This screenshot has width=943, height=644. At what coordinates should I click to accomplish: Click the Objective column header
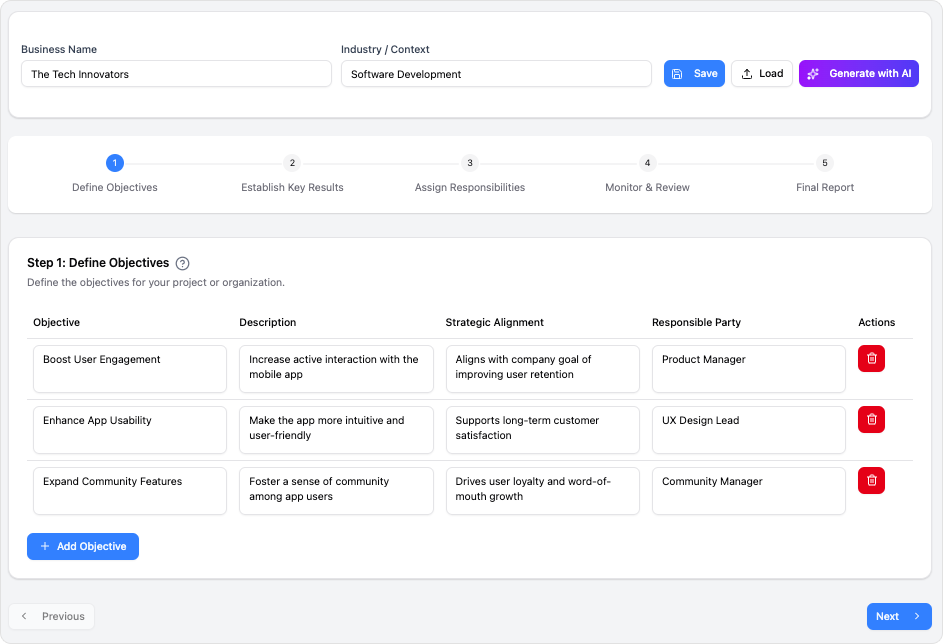point(57,322)
